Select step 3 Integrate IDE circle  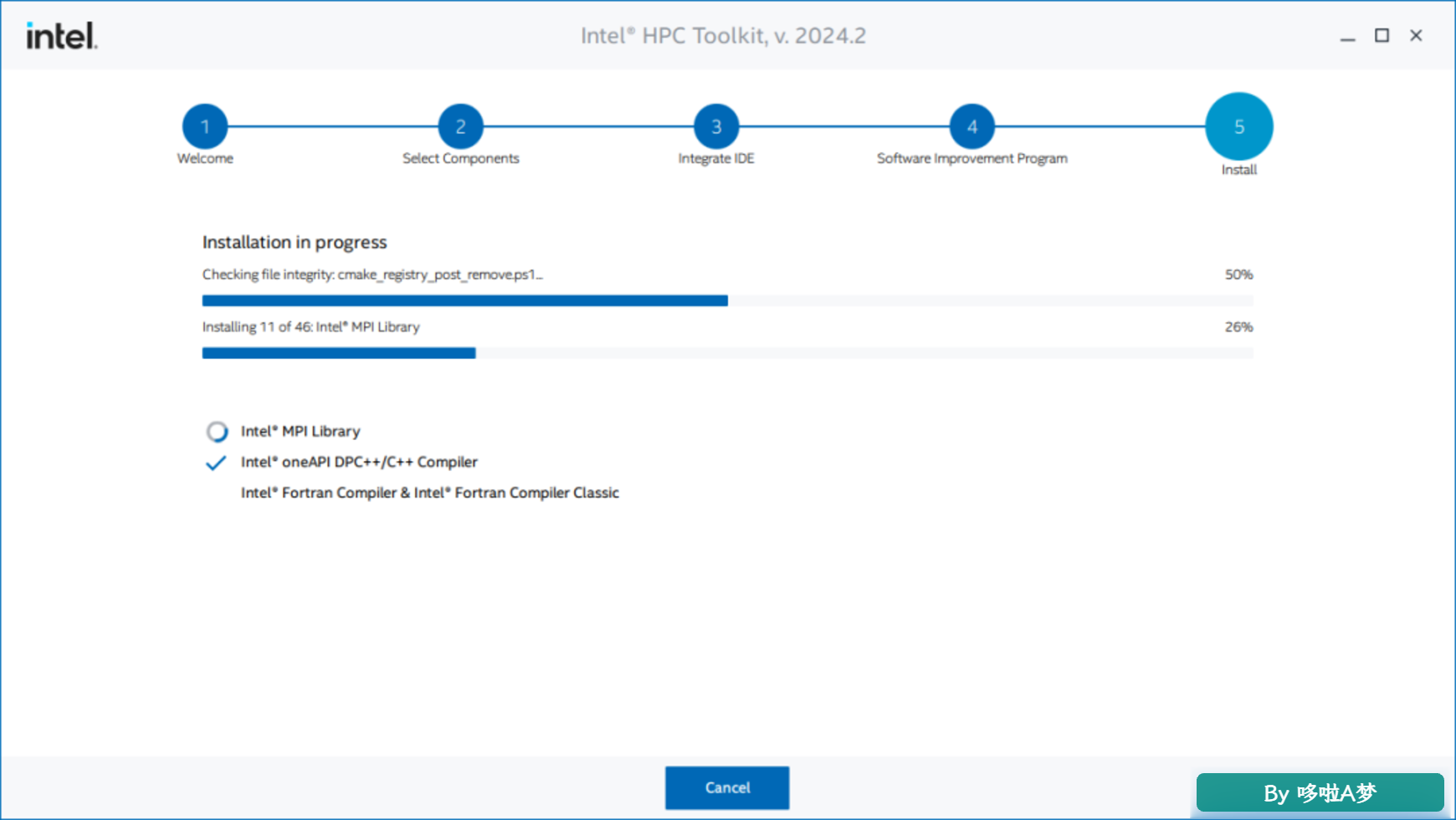[x=716, y=126]
